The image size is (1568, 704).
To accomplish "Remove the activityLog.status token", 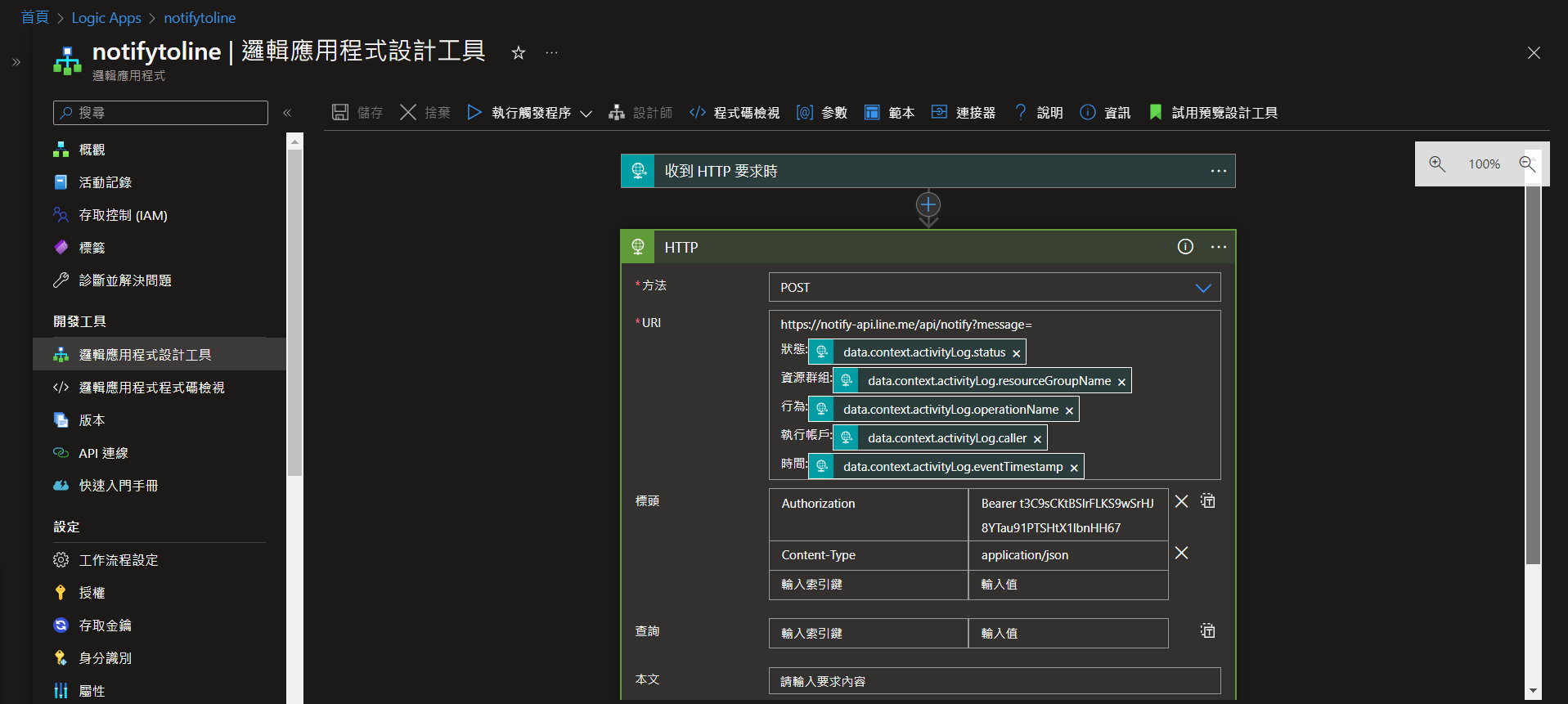I will (x=1017, y=353).
